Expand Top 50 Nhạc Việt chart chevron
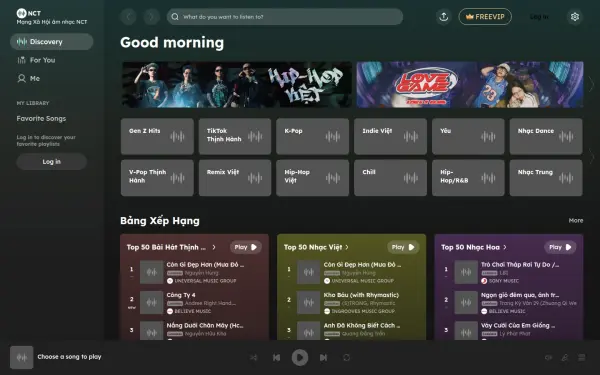This screenshot has height=375, width=600. [x=347, y=247]
